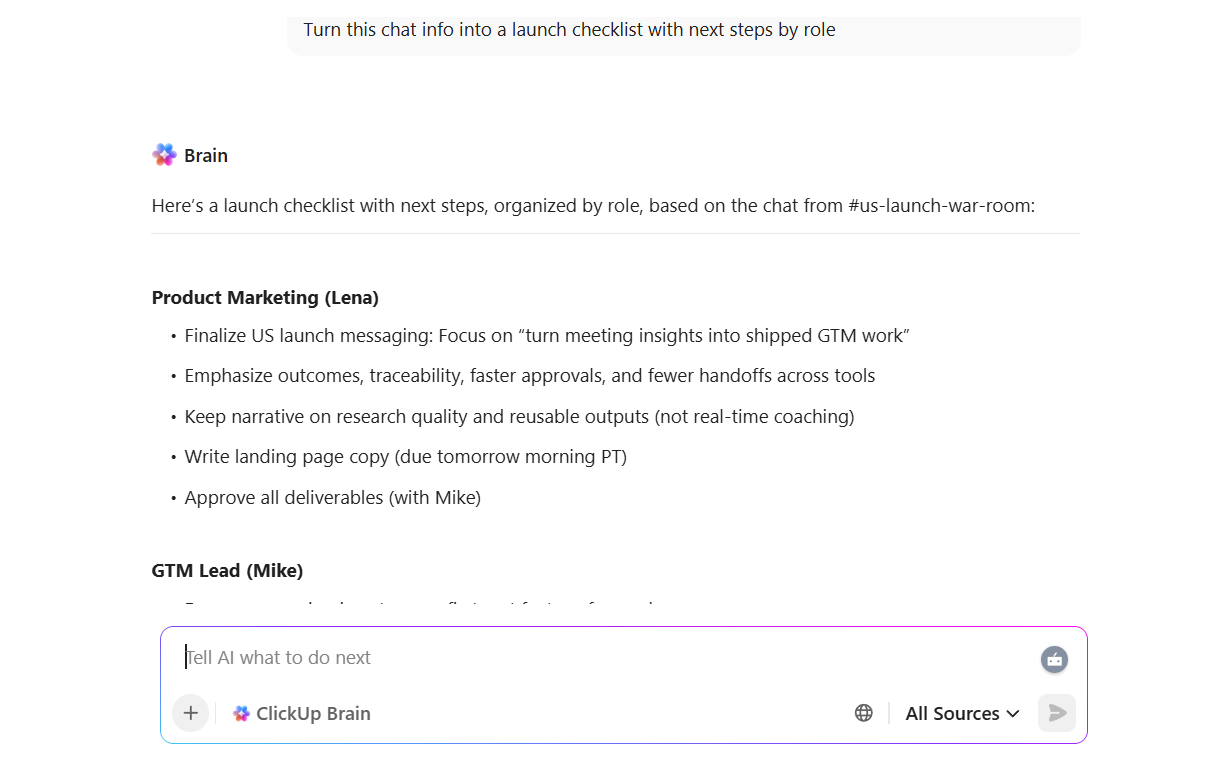
Task: Click the 'Brain' sender name label
Action: [206, 155]
